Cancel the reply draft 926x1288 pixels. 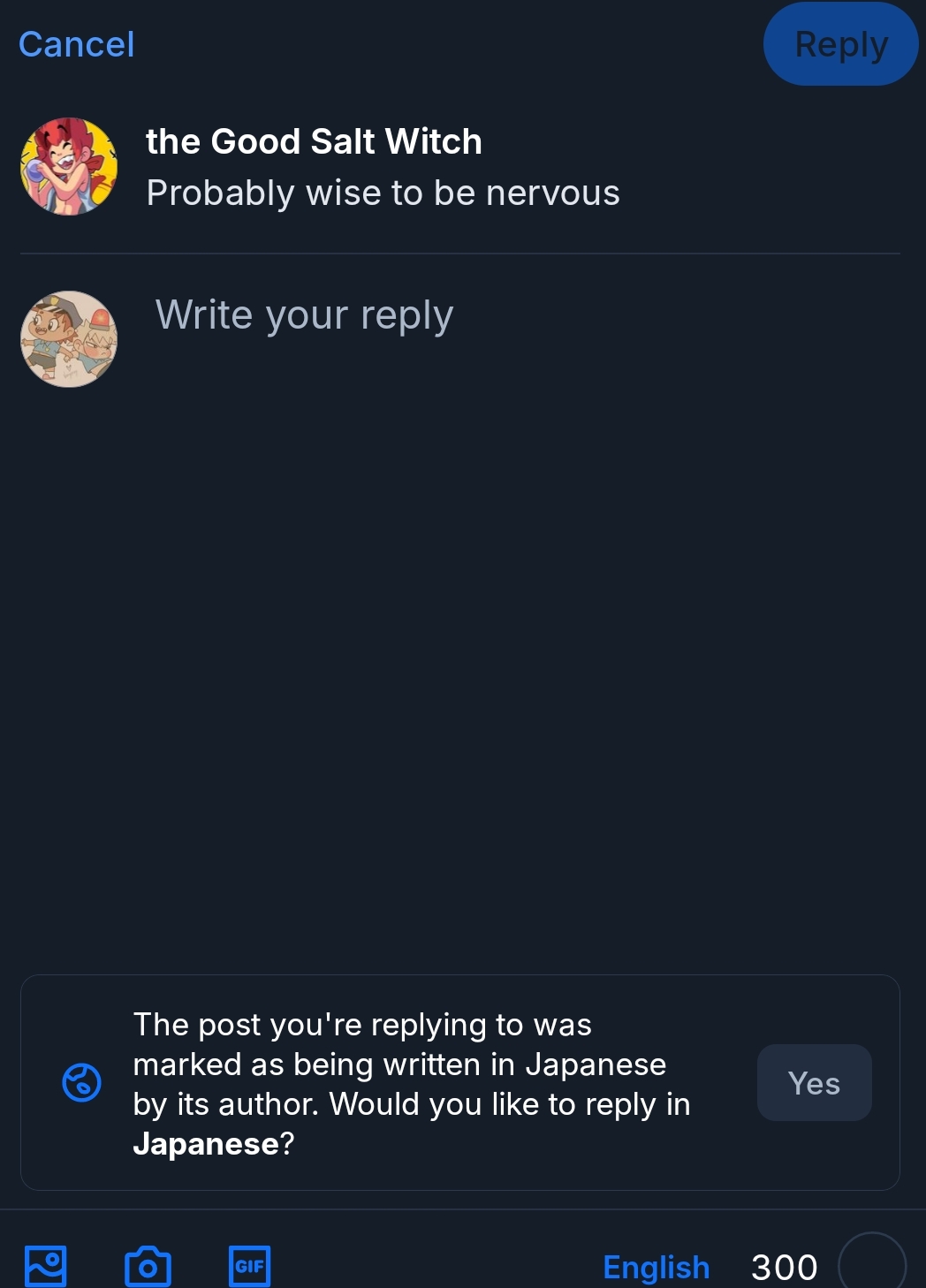(x=77, y=44)
